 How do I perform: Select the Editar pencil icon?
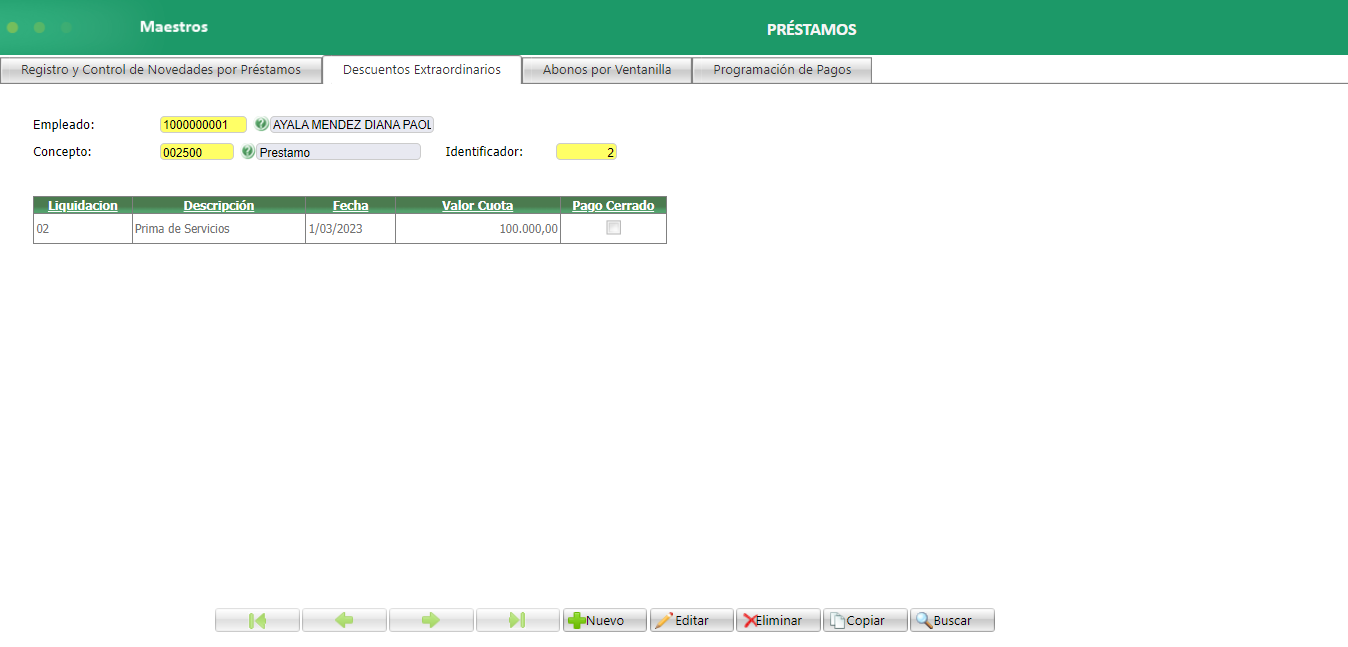pyautogui.click(x=666, y=620)
